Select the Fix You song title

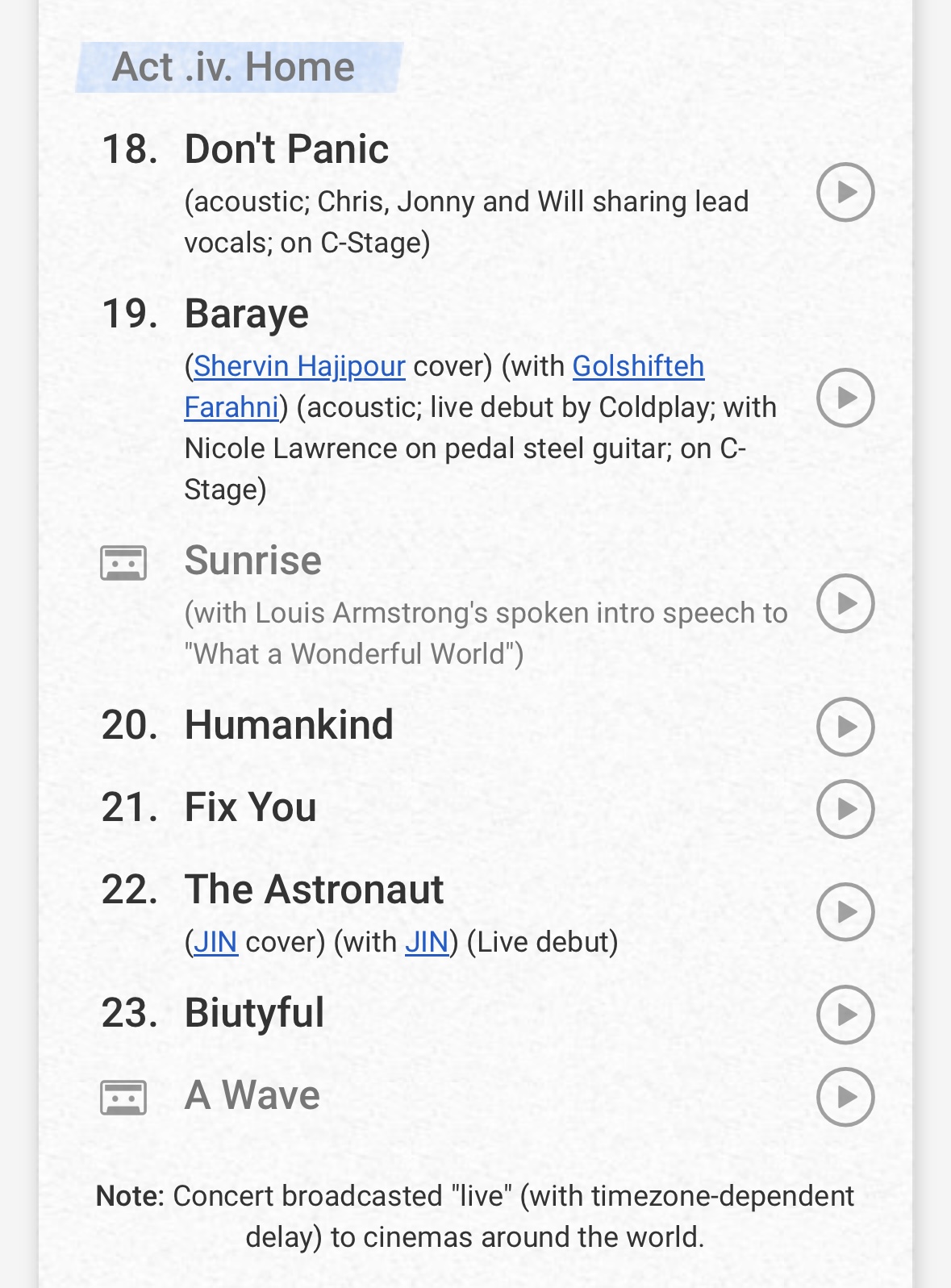[250, 807]
